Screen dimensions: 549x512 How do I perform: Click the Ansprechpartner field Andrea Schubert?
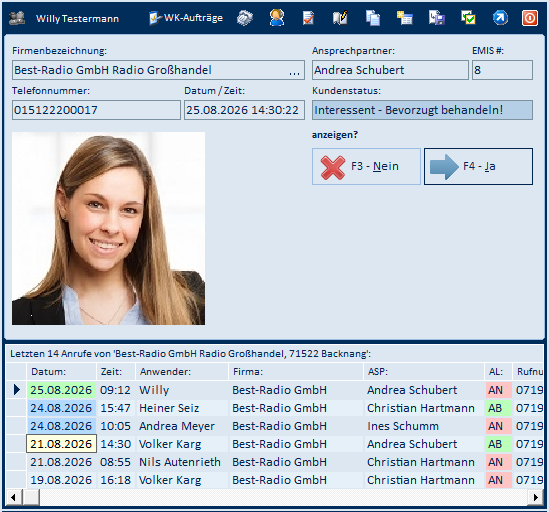(x=390, y=70)
